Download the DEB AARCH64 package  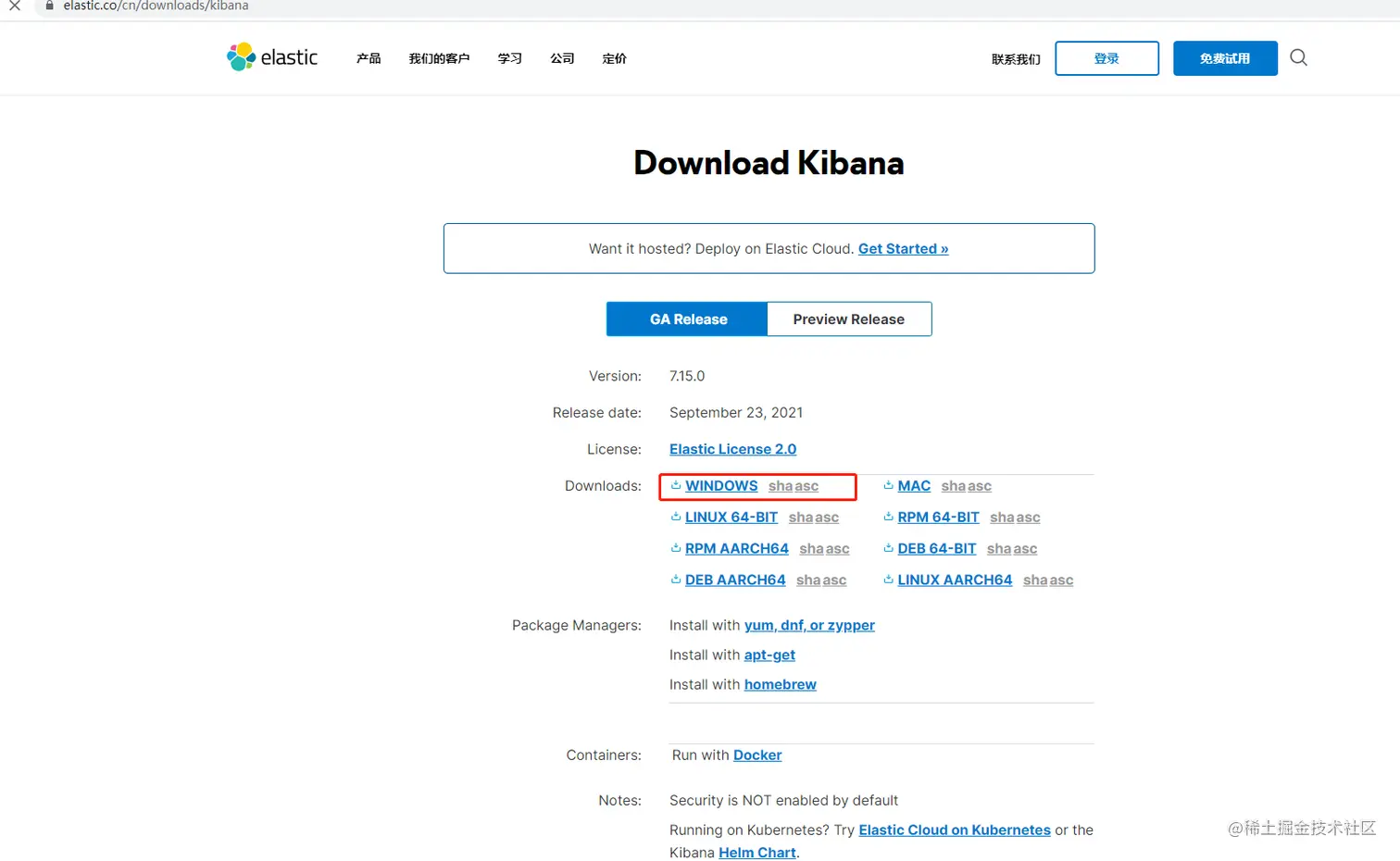[x=735, y=580]
